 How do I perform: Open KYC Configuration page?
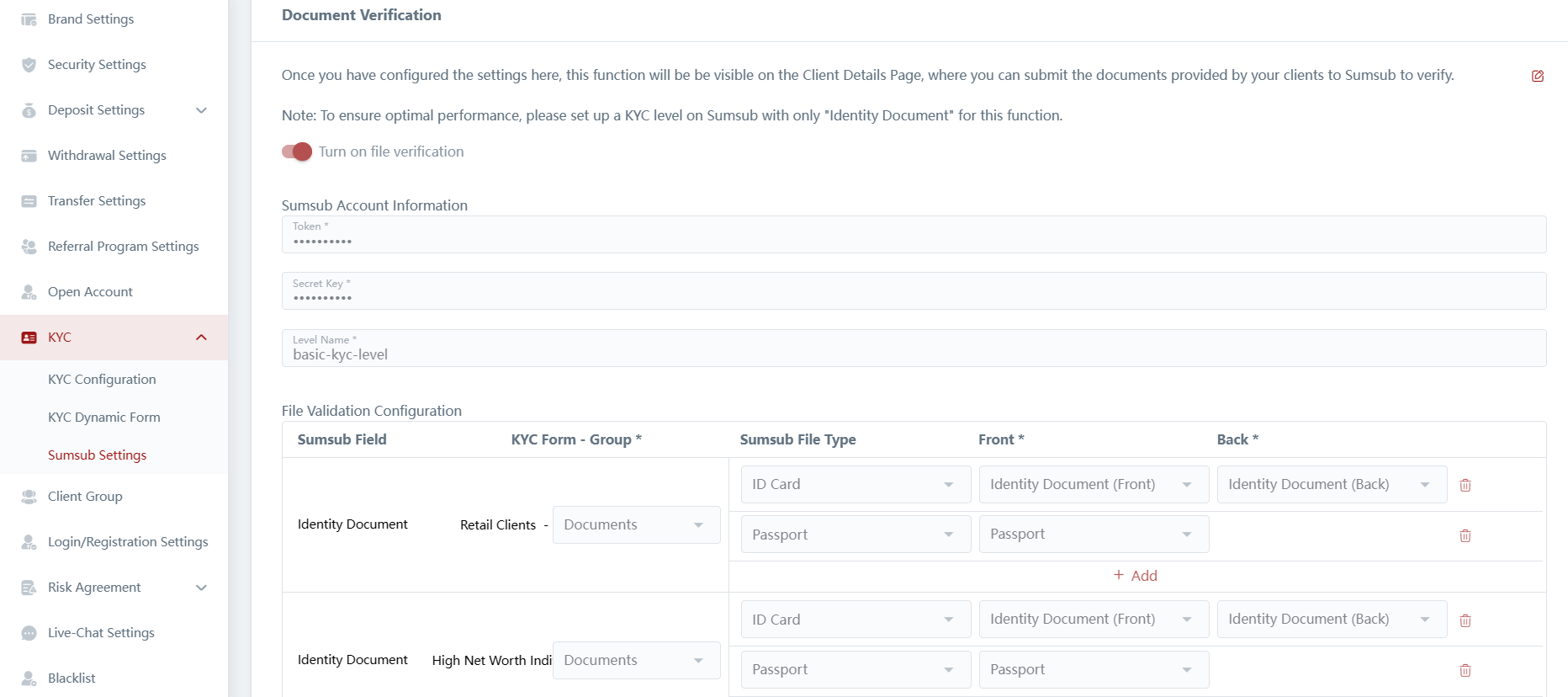(102, 380)
